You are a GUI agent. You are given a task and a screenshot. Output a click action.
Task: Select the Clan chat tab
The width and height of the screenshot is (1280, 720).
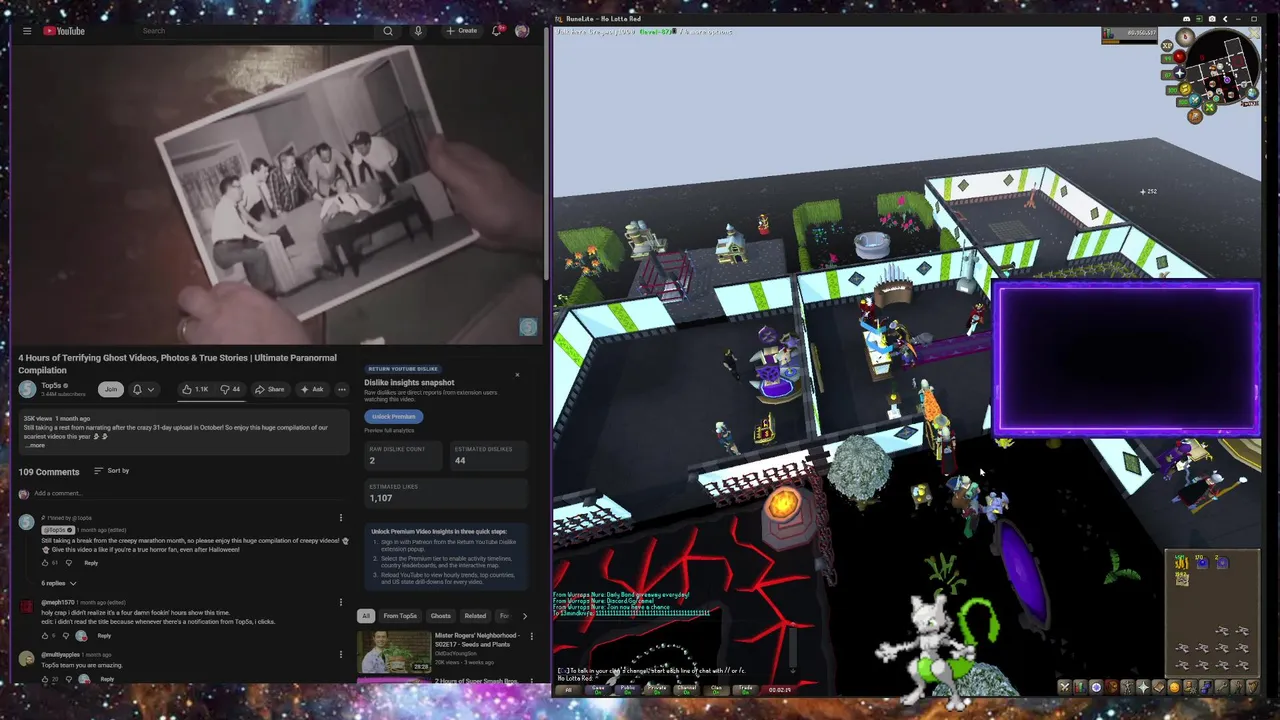(716, 689)
